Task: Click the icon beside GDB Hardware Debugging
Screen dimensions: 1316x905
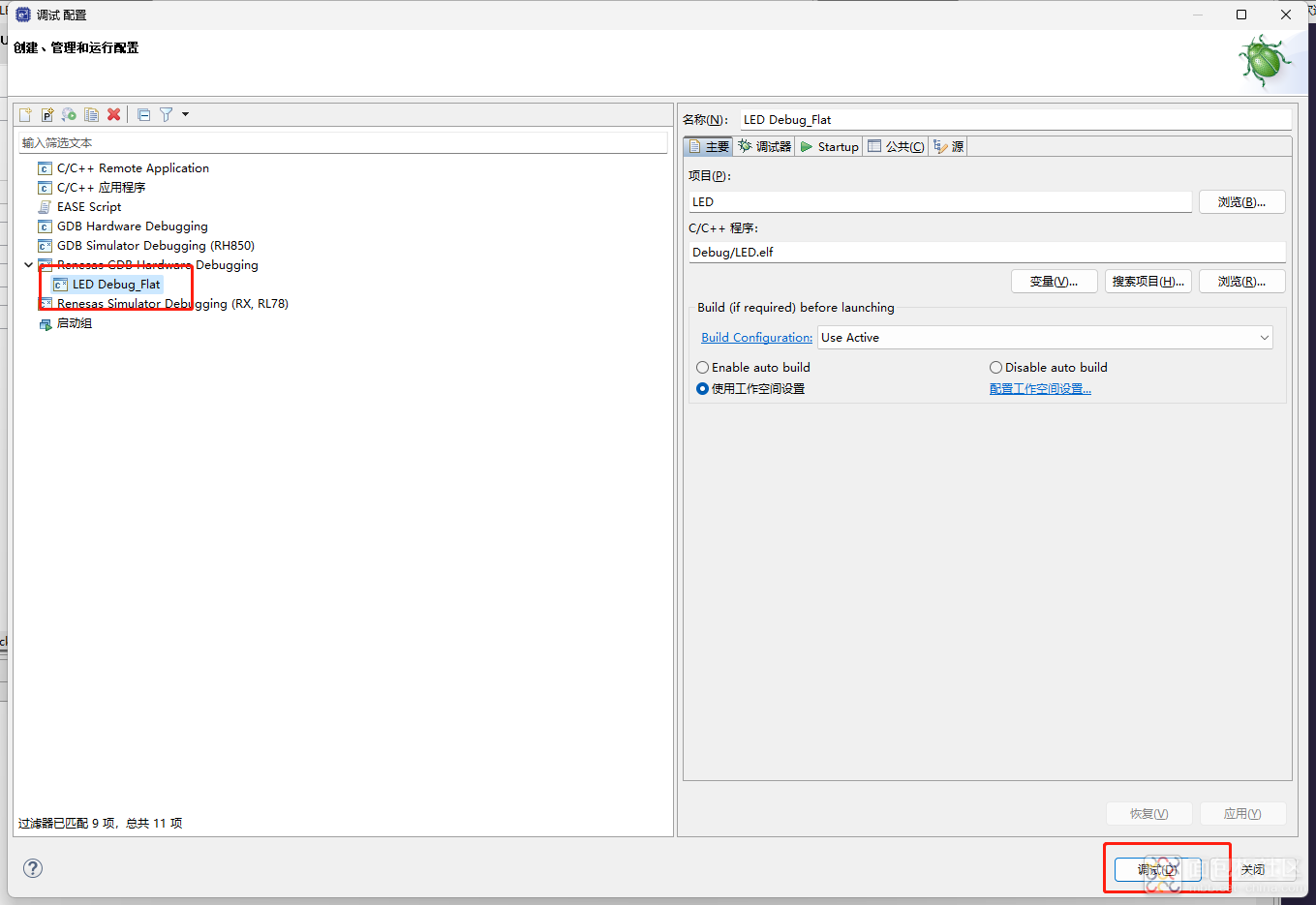Action: point(45,226)
